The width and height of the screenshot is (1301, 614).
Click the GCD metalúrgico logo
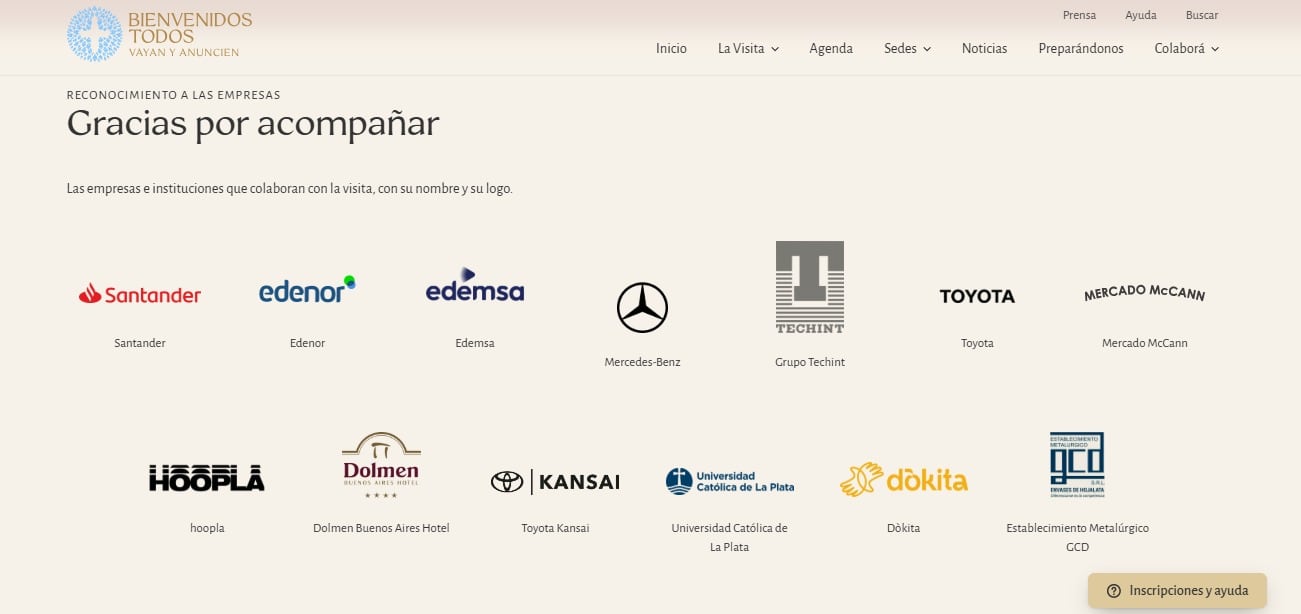tap(1077, 465)
